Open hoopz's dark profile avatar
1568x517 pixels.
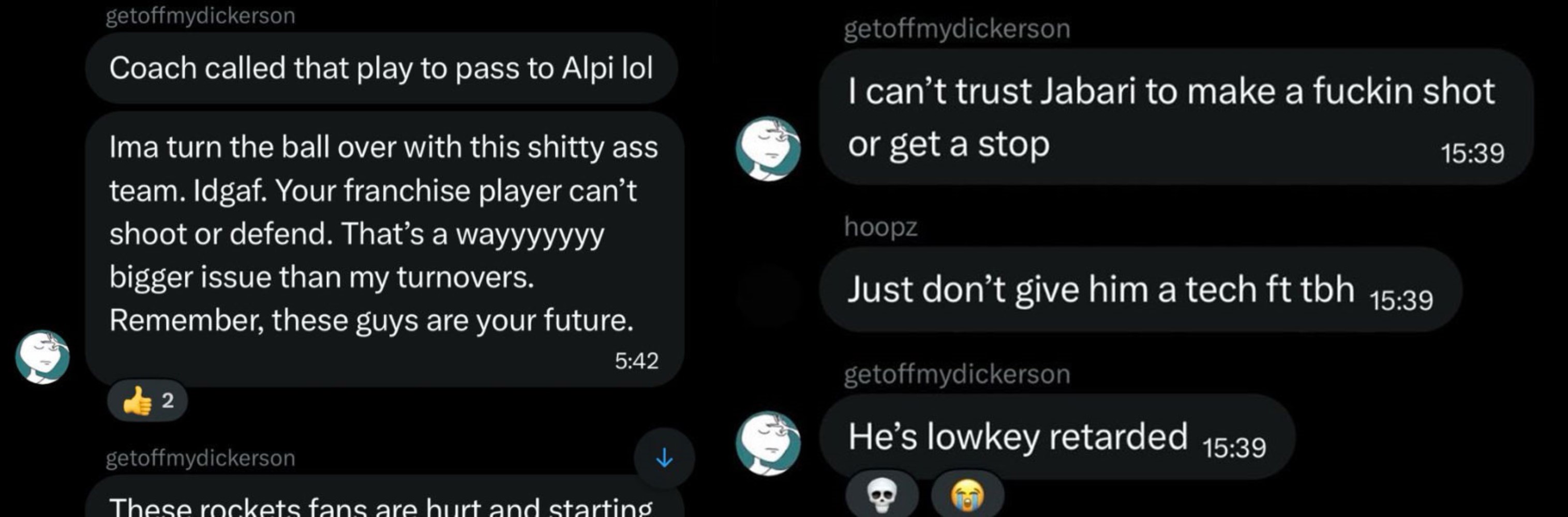point(768,296)
